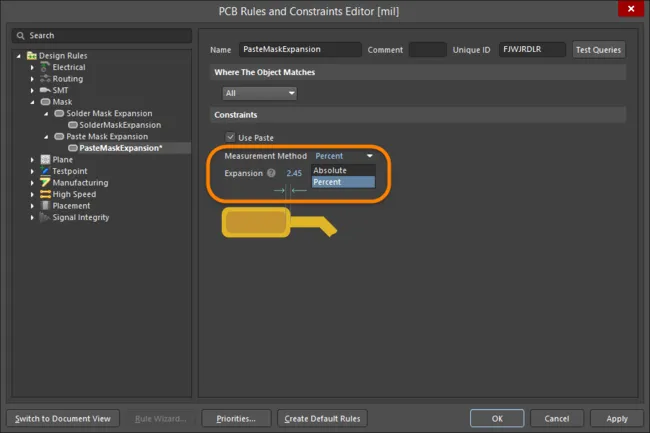
Task: Select the Paste Mask Expansion tree row
Action: 107,136
